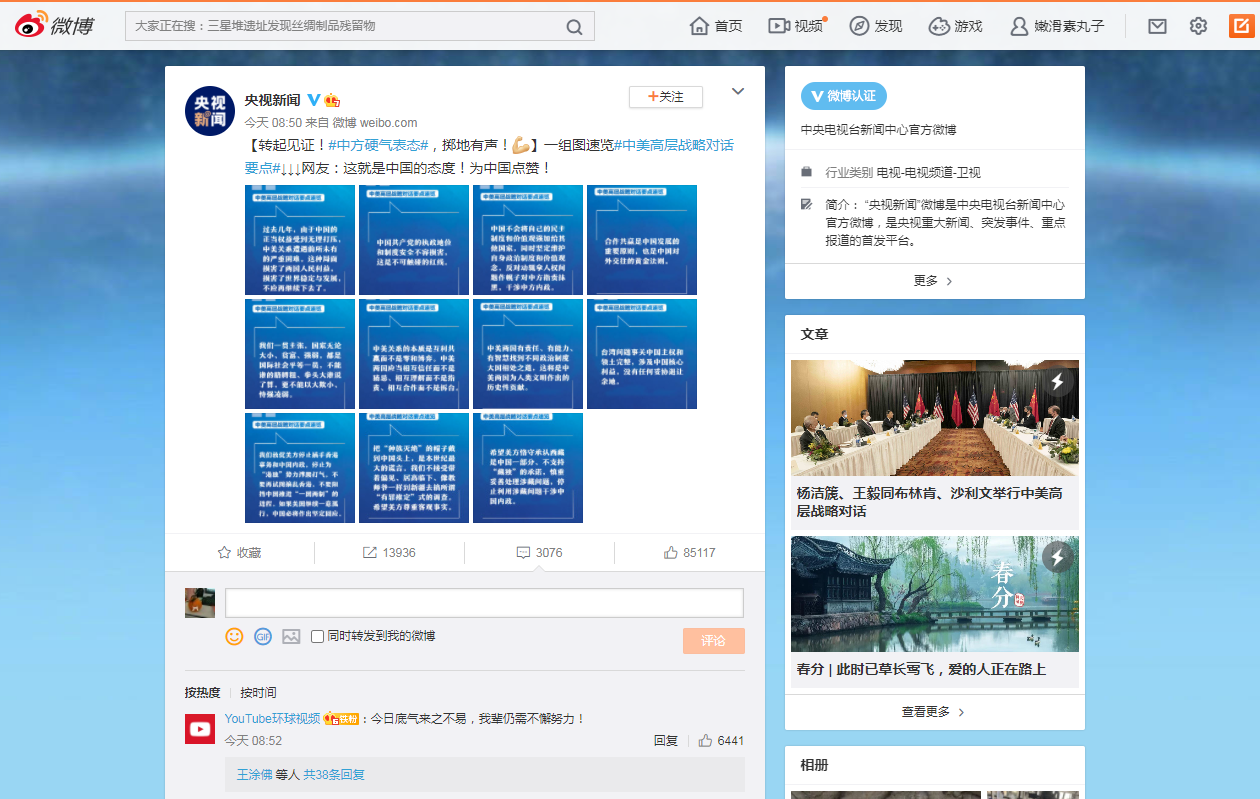The image size is (1260, 799).
Task: Follow 央视新闻 with +关注 button
Action: coord(666,97)
